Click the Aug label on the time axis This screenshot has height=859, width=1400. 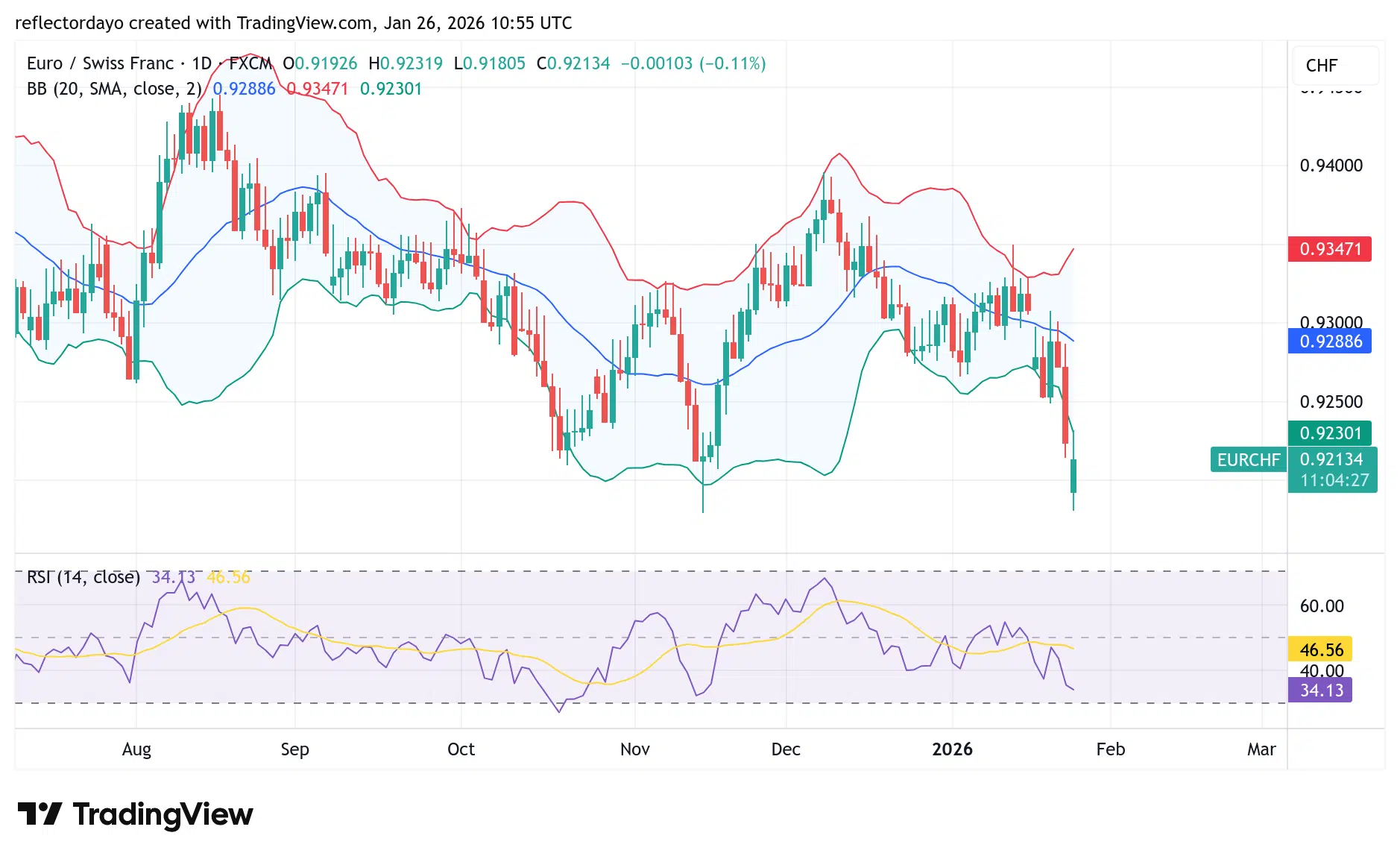(136, 749)
